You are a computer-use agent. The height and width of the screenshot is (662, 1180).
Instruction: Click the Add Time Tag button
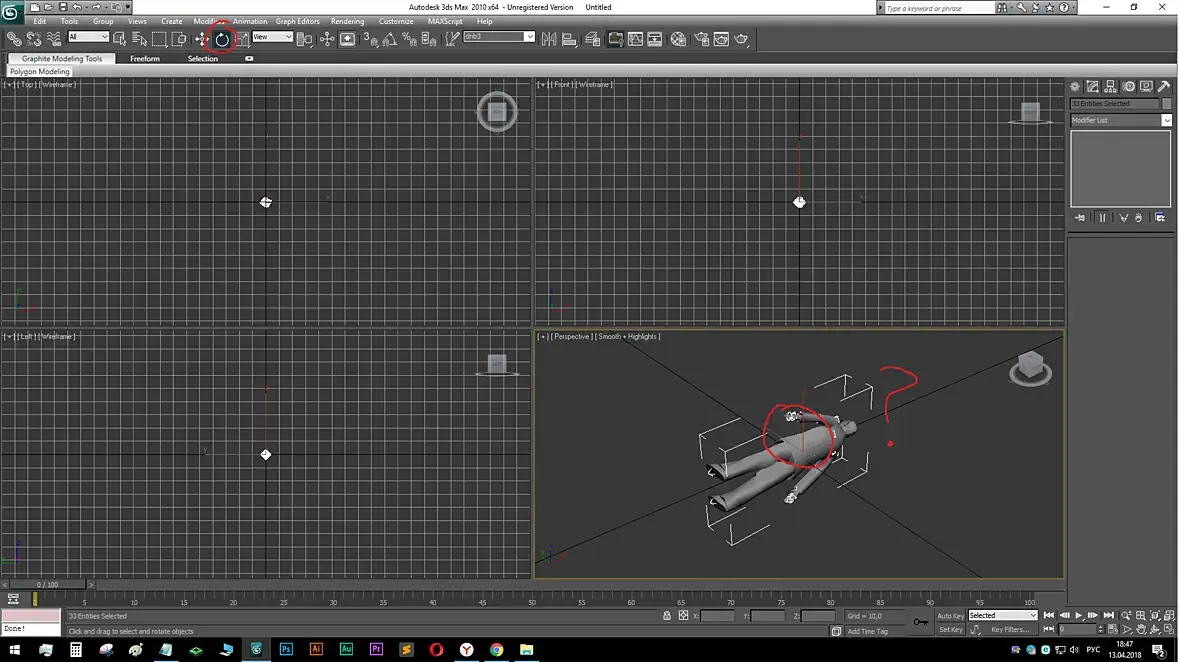(x=866, y=631)
